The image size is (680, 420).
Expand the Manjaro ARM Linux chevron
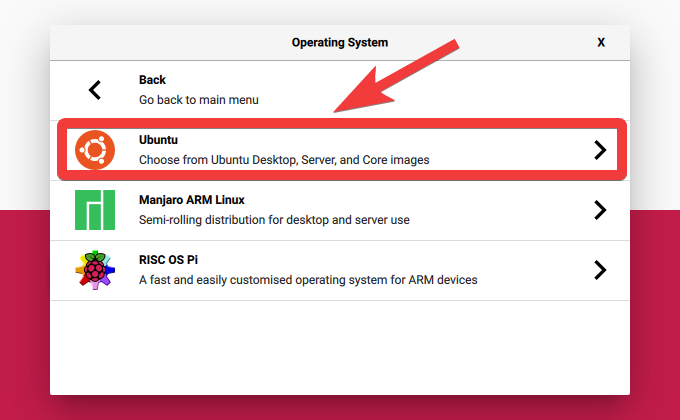pos(600,210)
